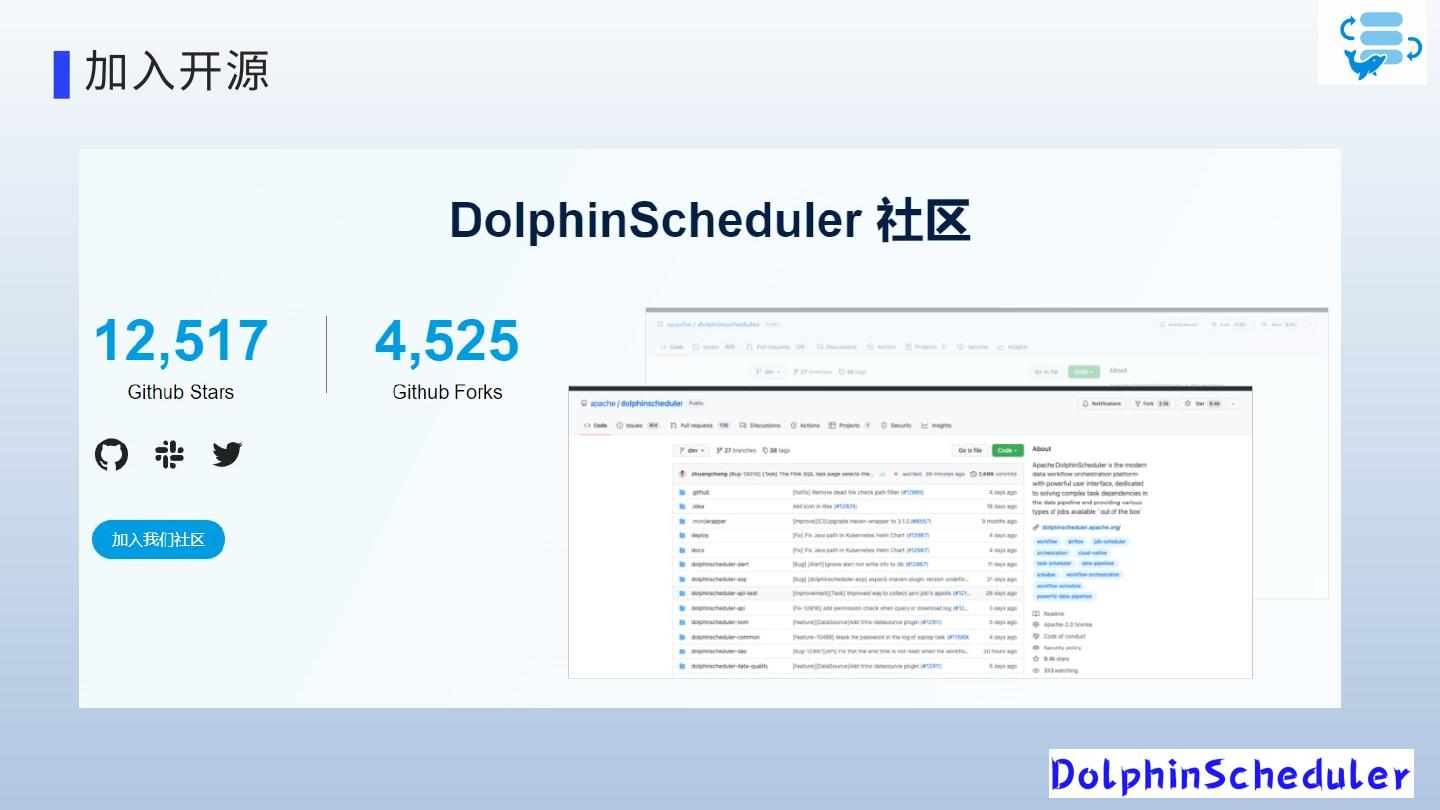Click the workflow-orchestration topic tag

click(1093, 575)
